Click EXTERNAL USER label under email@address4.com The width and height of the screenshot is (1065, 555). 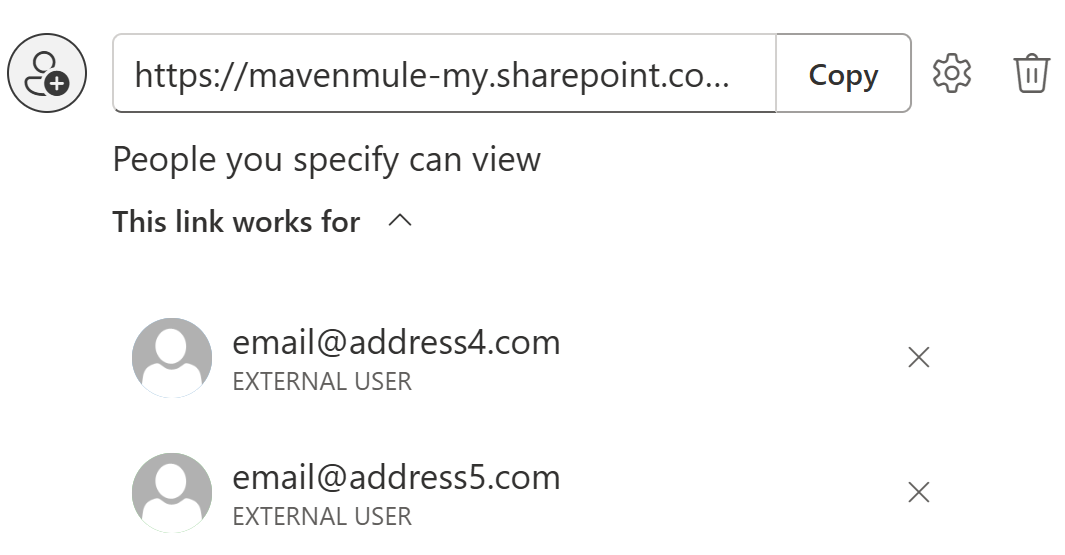coord(322,381)
